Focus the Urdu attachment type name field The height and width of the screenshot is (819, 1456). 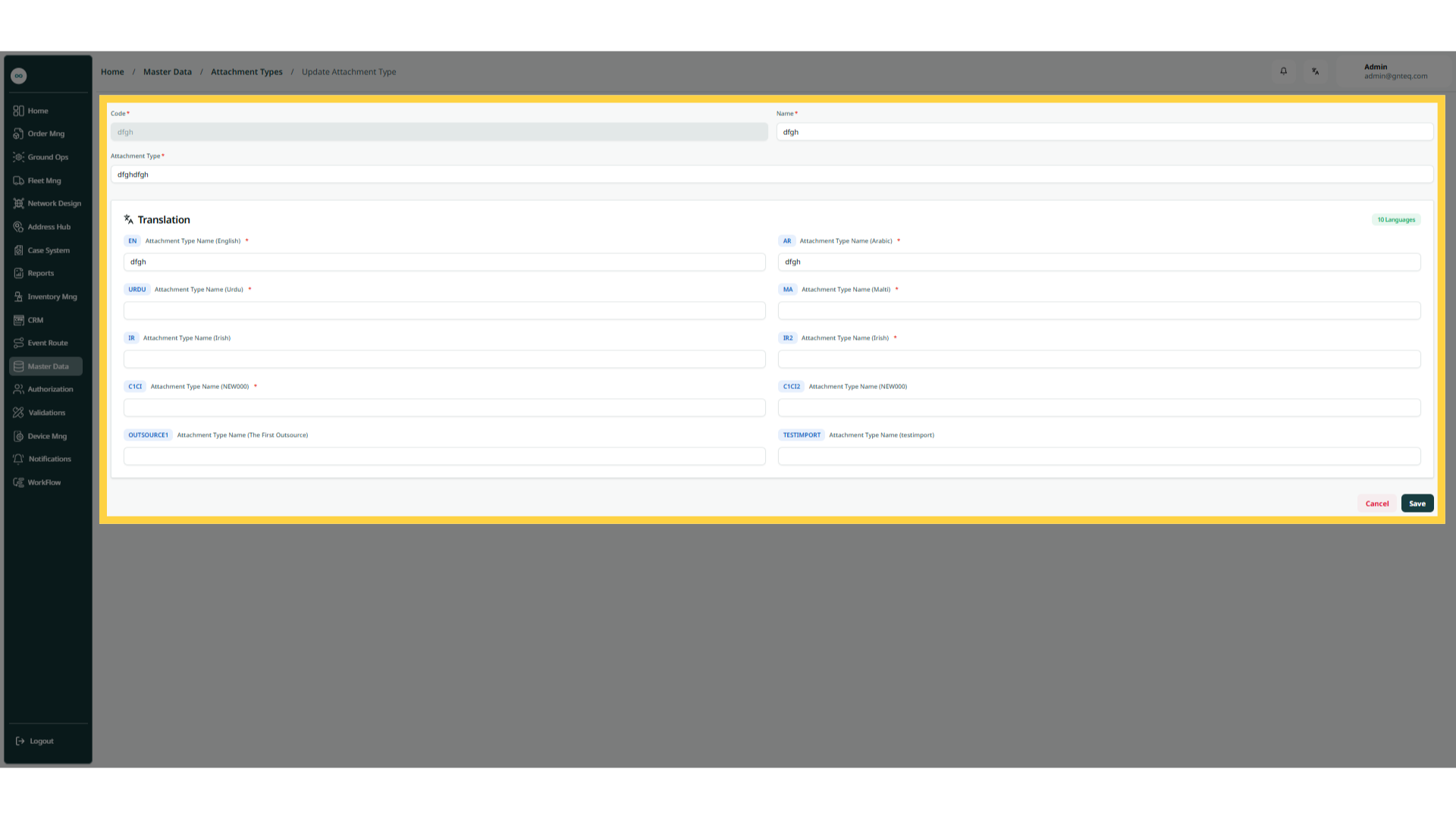coord(444,310)
